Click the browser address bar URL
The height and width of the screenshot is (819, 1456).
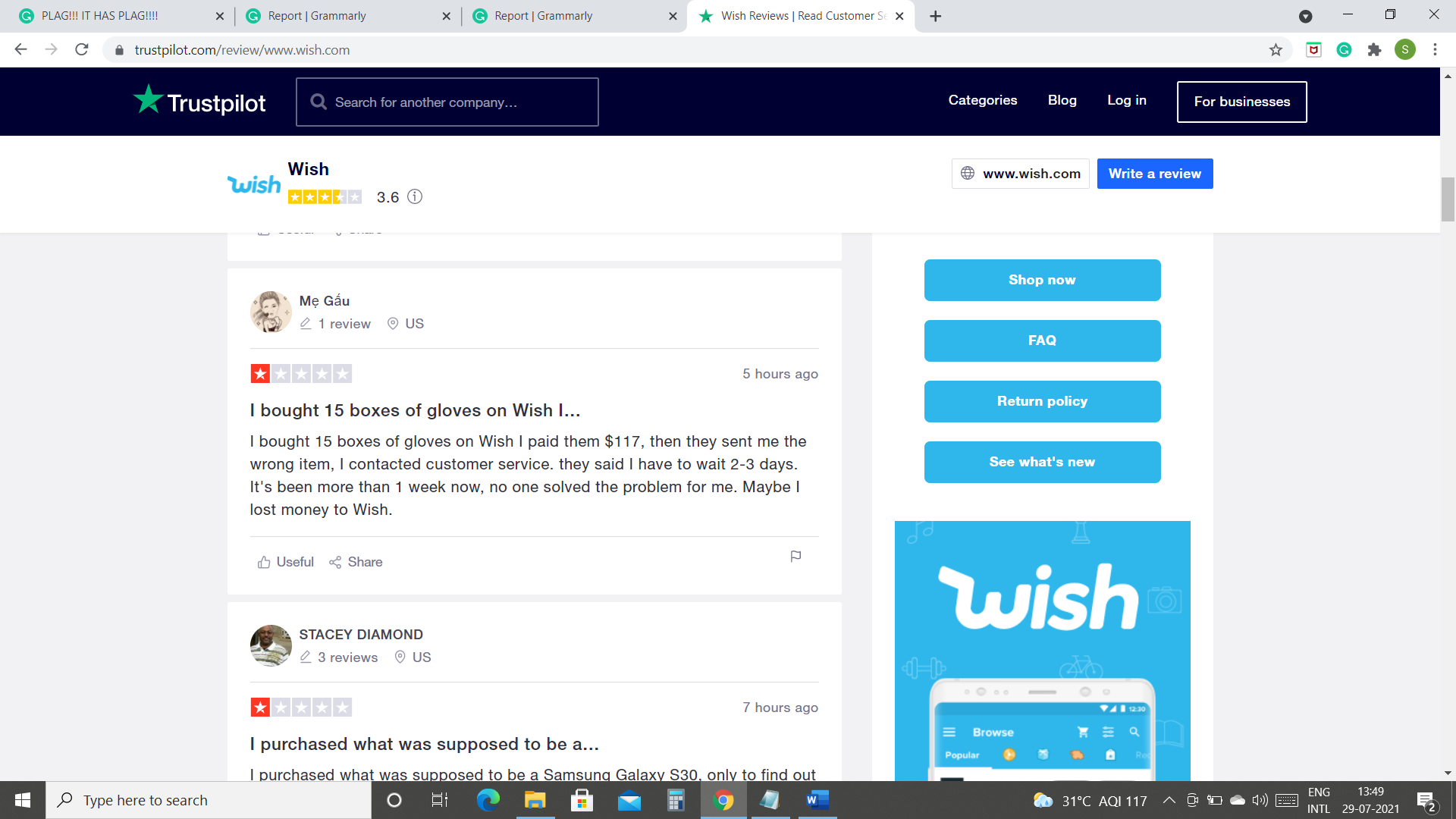242,50
